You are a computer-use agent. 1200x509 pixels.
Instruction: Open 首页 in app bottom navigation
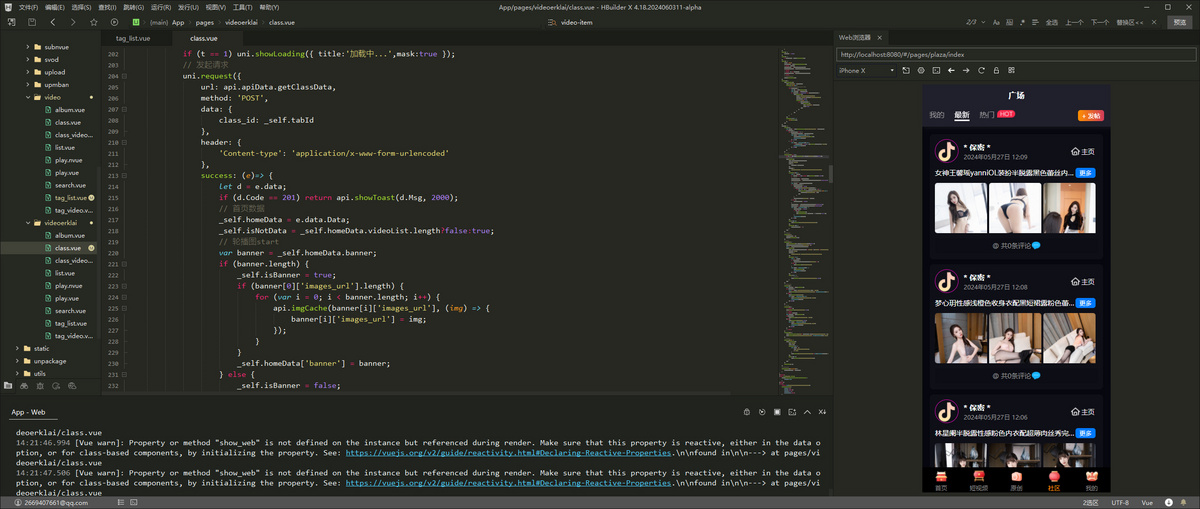[940, 481]
